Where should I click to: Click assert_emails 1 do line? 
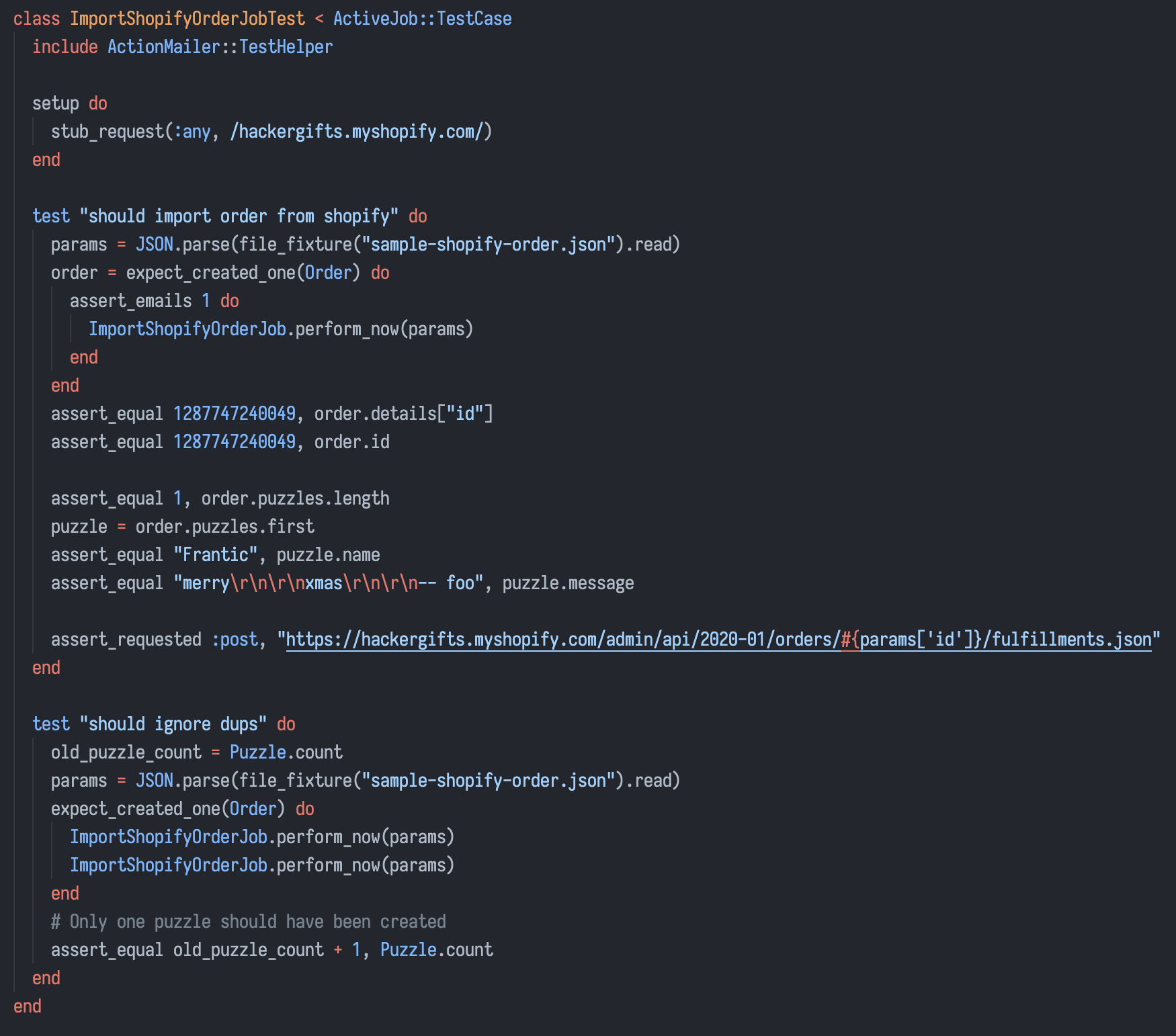[x=155, y=301]
